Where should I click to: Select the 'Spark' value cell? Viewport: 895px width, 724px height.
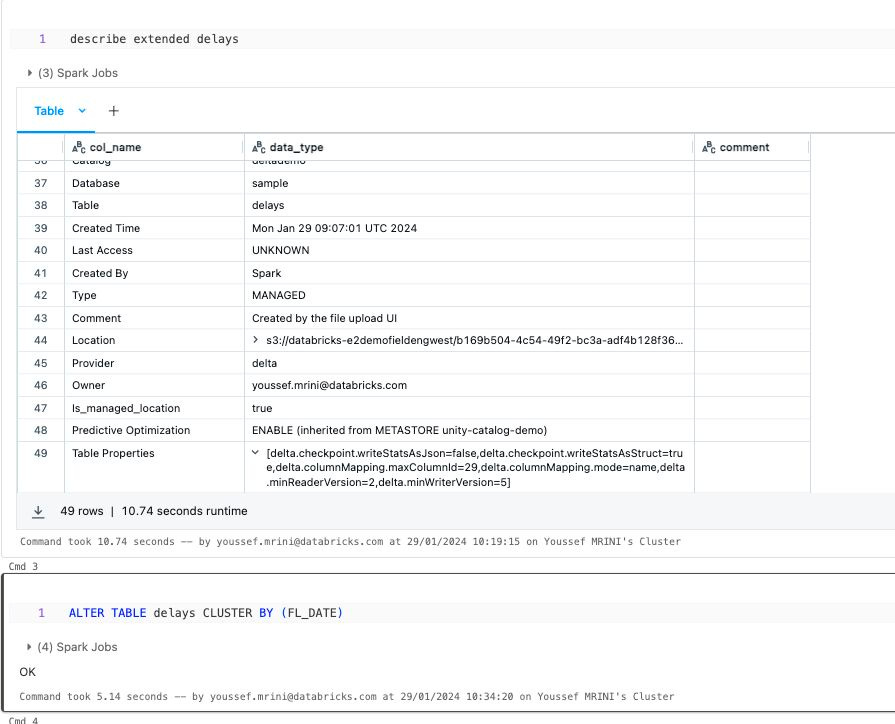pyautogui.click(x=469, y=273)
